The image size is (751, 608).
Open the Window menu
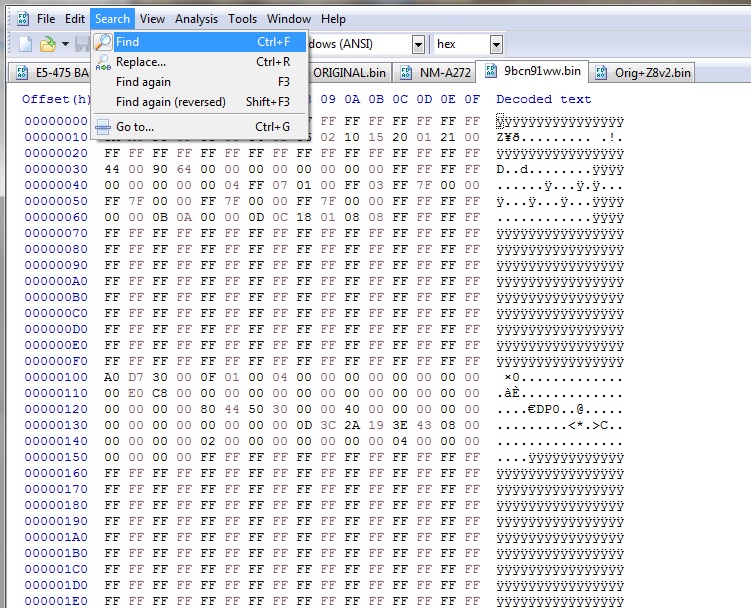tap(289, 19)
